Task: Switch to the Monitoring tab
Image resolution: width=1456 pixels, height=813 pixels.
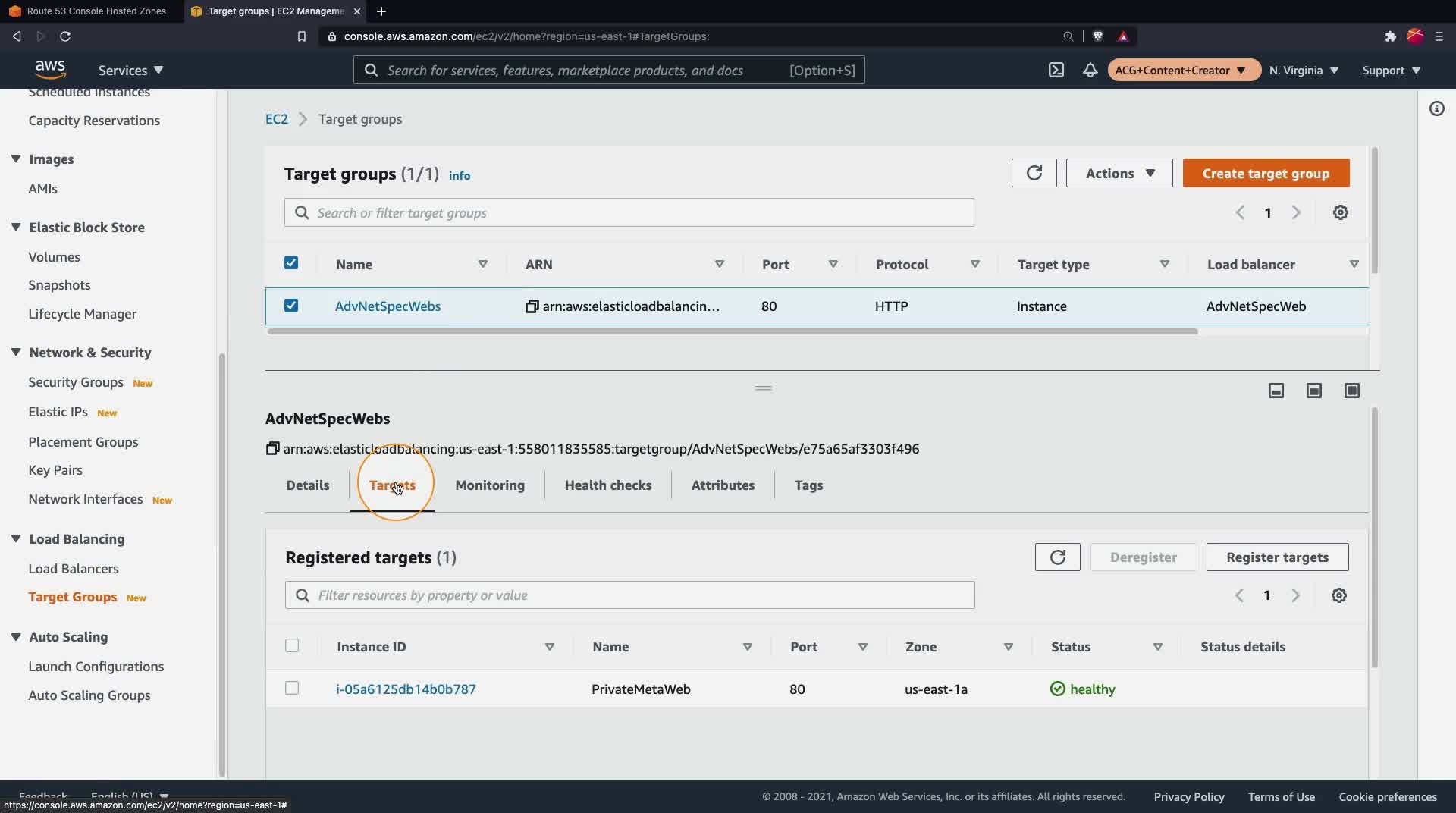Action: (490, 485)
